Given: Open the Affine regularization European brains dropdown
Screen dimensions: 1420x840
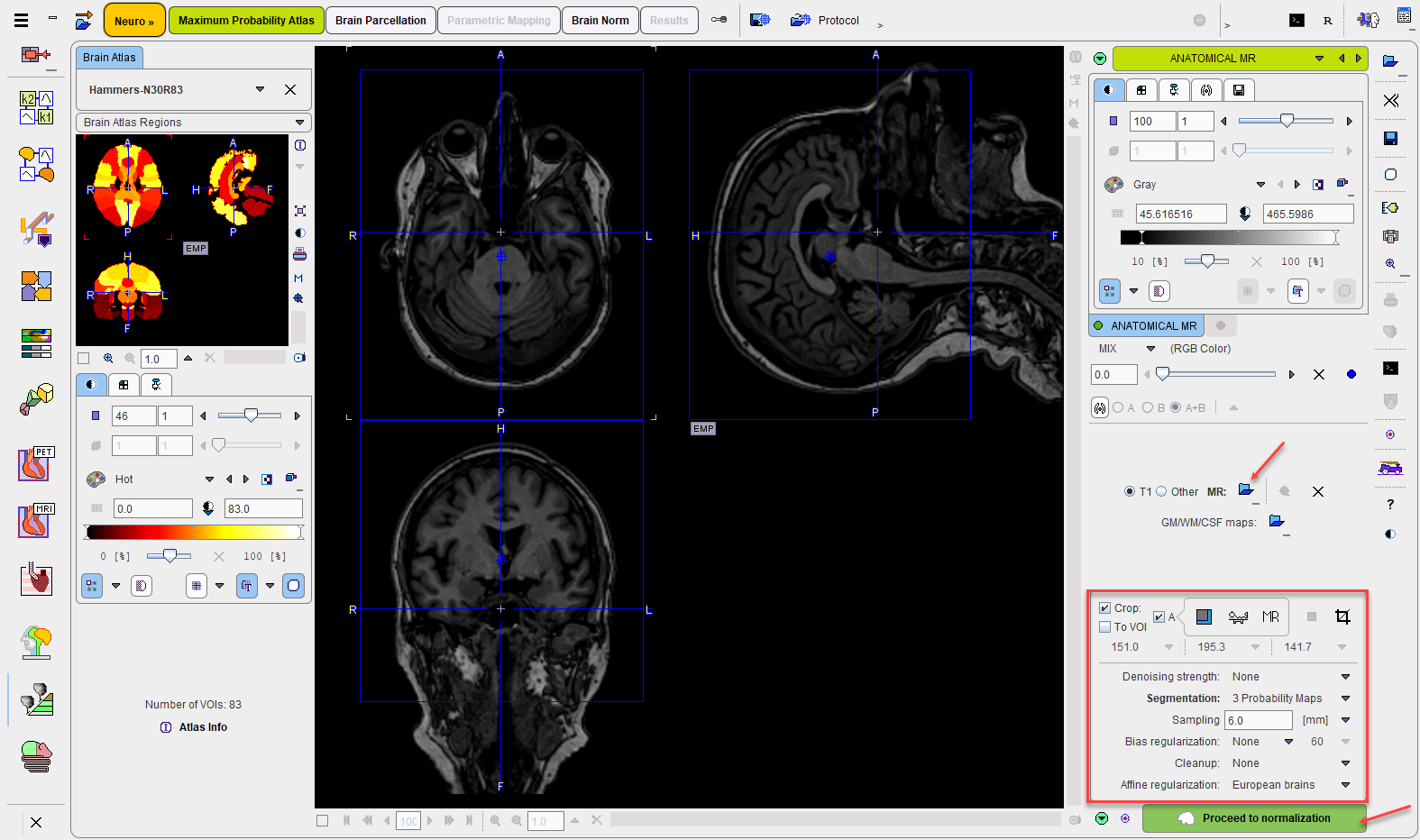Looking at the screenshot, I should (1345, 785).
